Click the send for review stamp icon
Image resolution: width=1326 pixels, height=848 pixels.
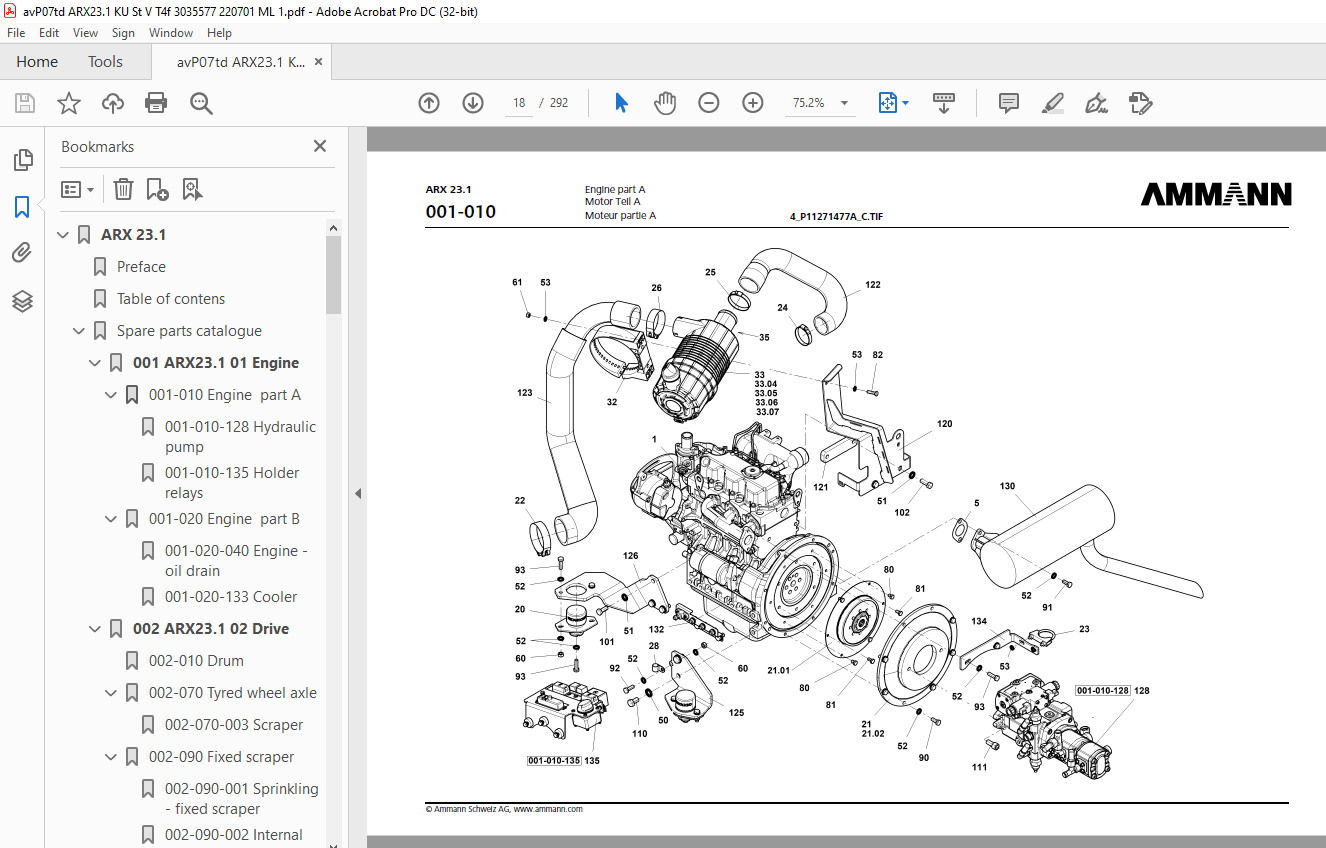1141,103
